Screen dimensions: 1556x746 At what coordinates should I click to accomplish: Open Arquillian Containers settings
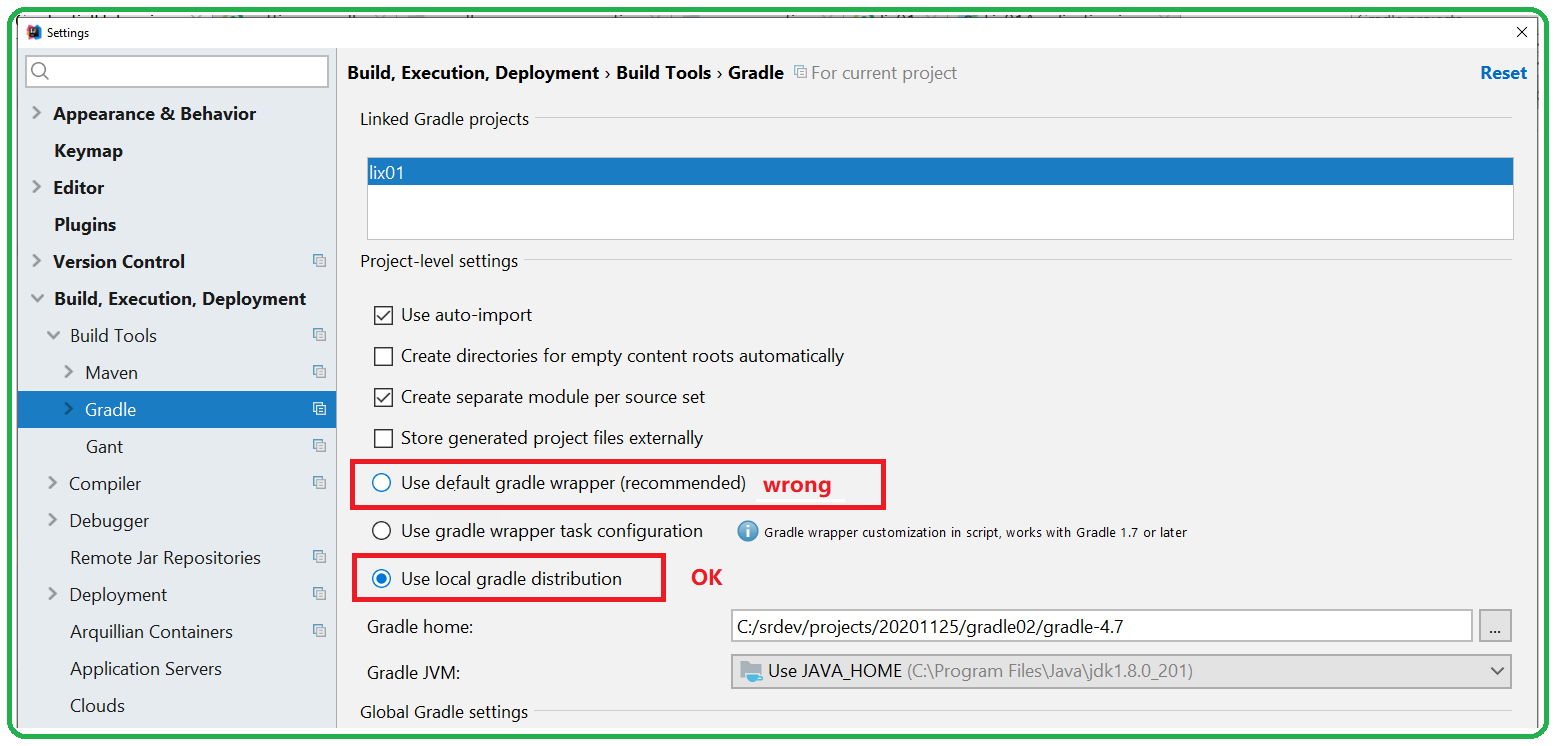coord(151,632)
